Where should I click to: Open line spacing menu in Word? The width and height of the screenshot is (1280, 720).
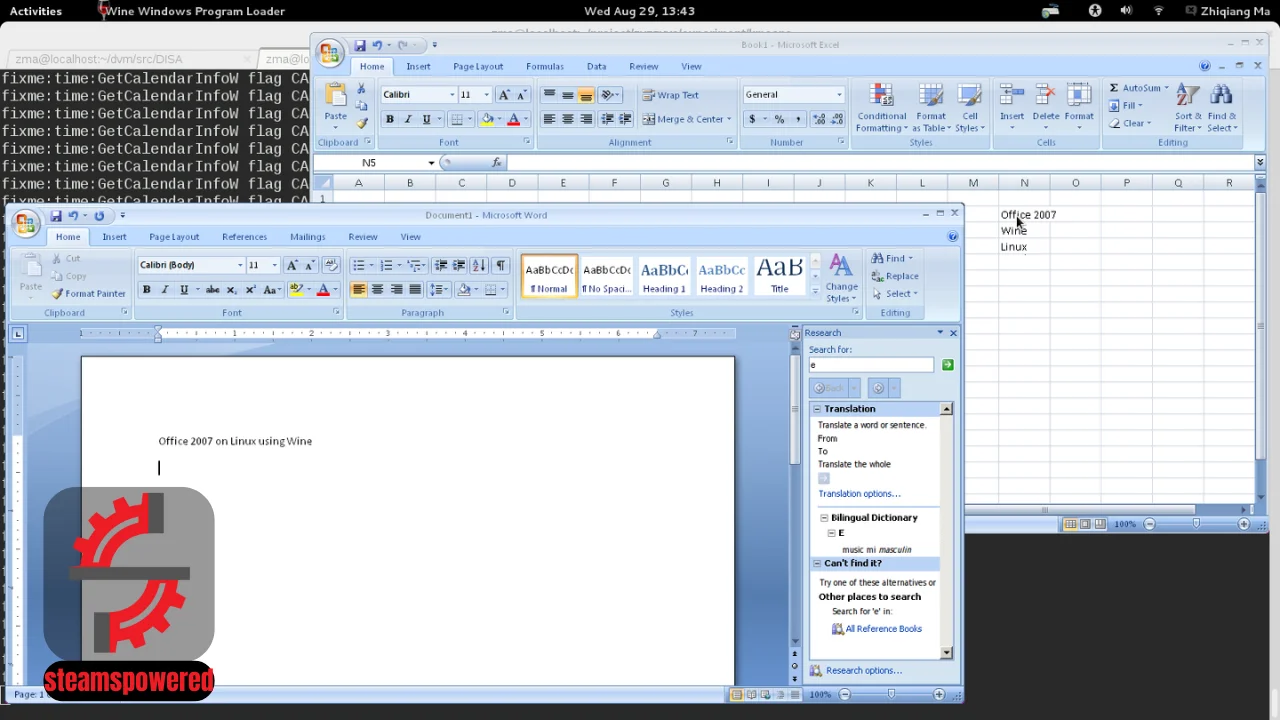pos(438,290)
